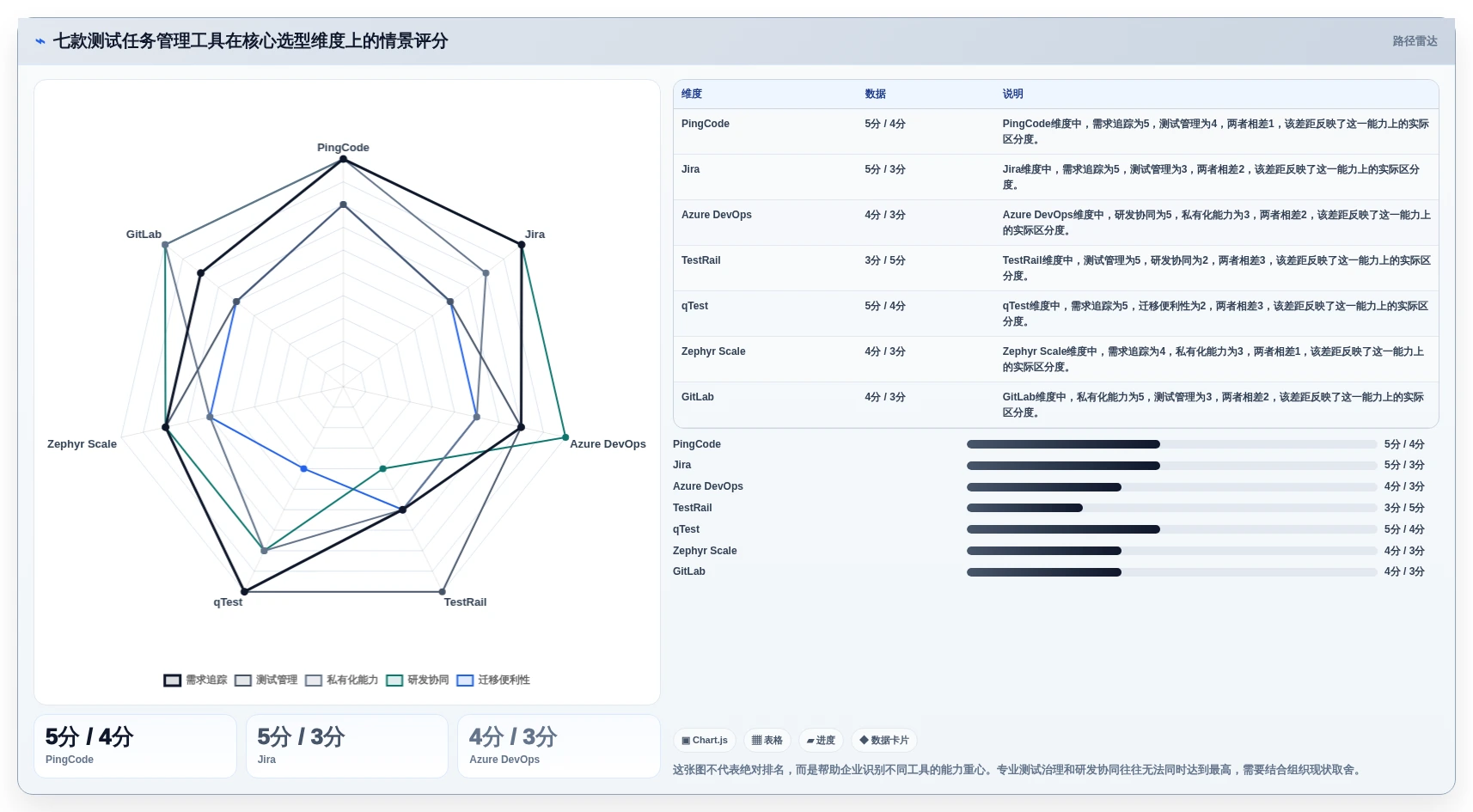Screen dimensions: 1473x812
Task: Click the Jira axis label on radar
Action: click(x=535, y=235)
